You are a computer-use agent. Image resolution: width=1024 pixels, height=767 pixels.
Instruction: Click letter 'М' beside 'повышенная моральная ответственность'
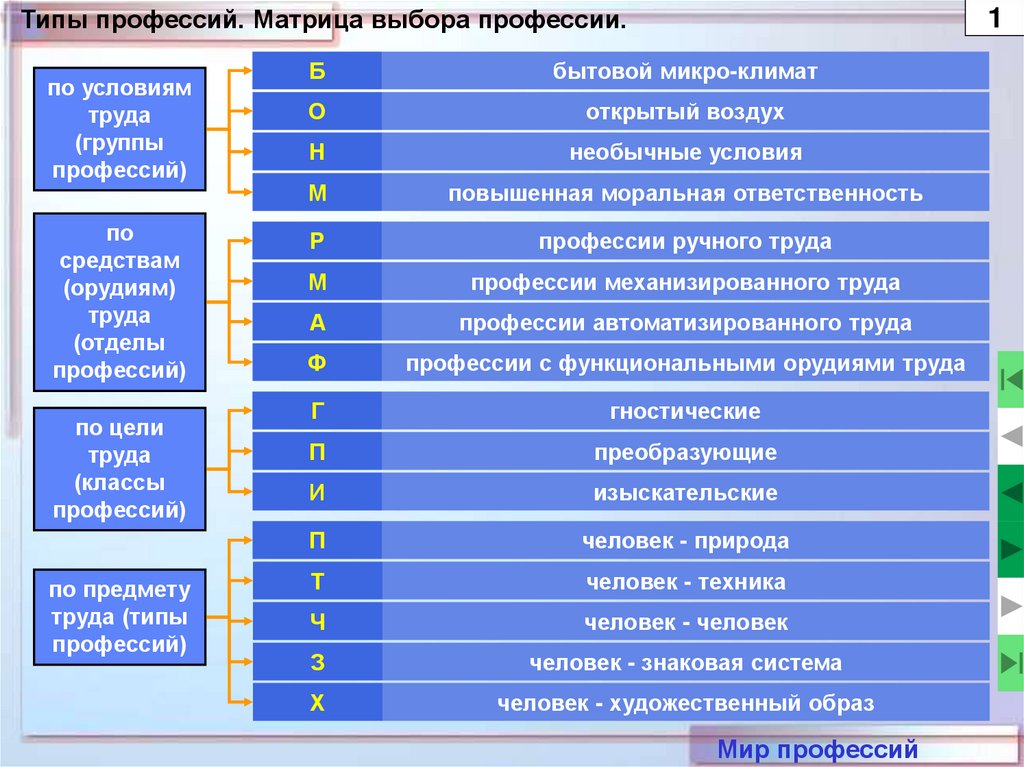pos(317,193)
